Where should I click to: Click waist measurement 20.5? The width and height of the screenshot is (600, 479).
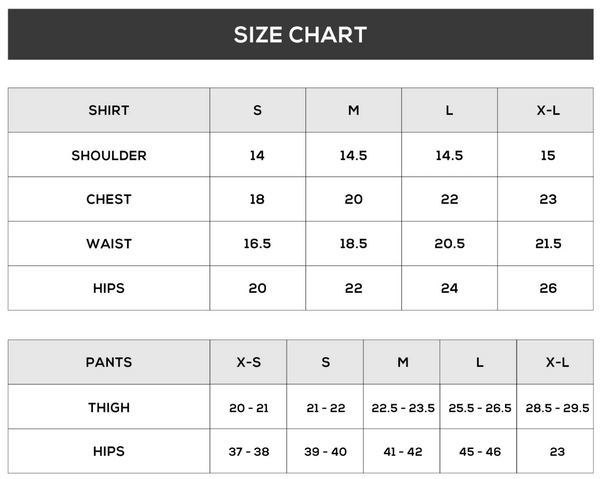coord(449,243)
